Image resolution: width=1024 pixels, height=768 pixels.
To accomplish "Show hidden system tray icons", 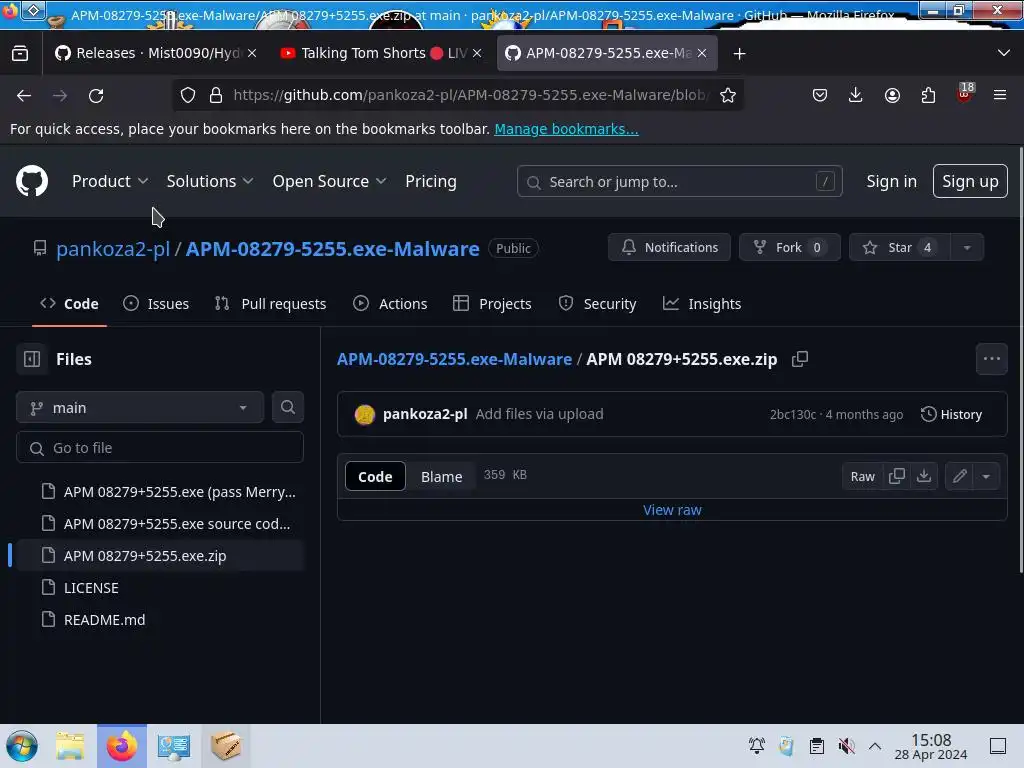I will pos(875,746).
